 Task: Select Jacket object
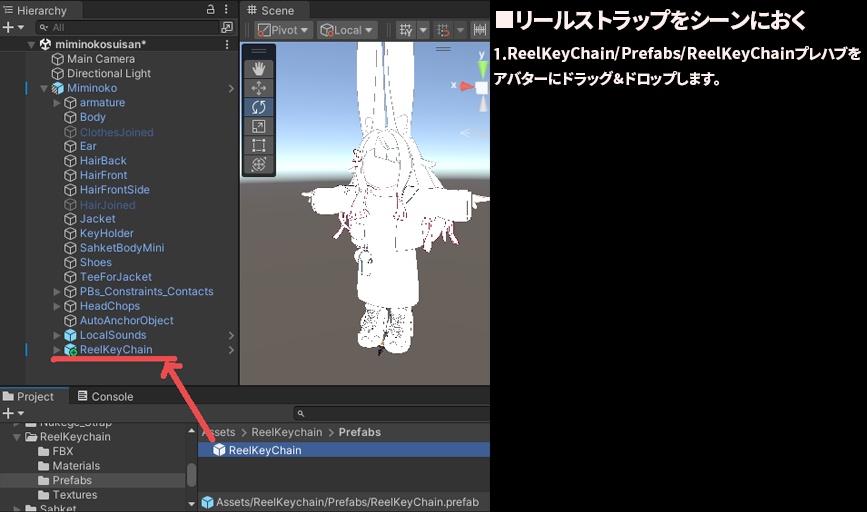click(x=97, y=218)
